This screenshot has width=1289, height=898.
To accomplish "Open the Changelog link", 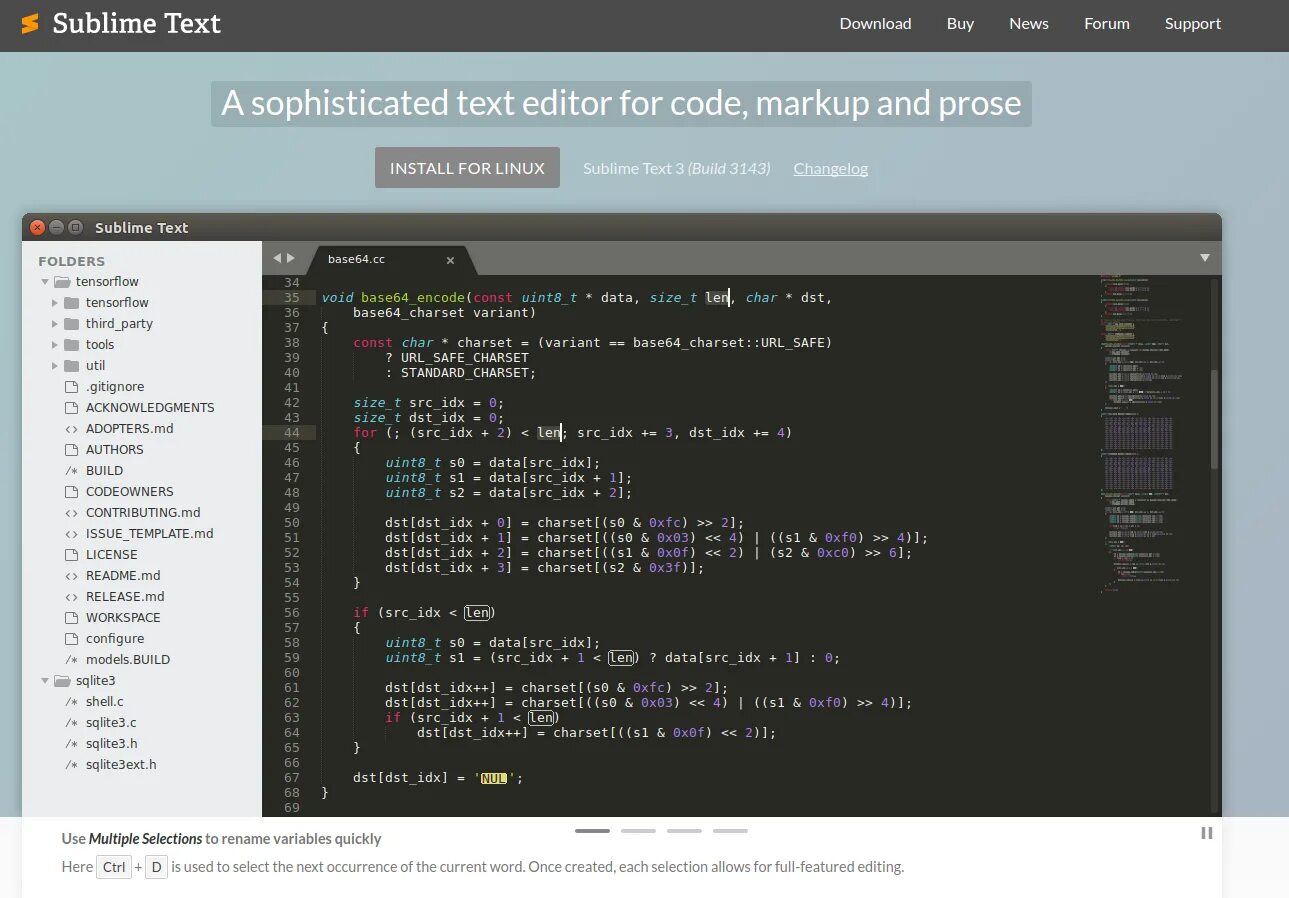I will (830, 168).
